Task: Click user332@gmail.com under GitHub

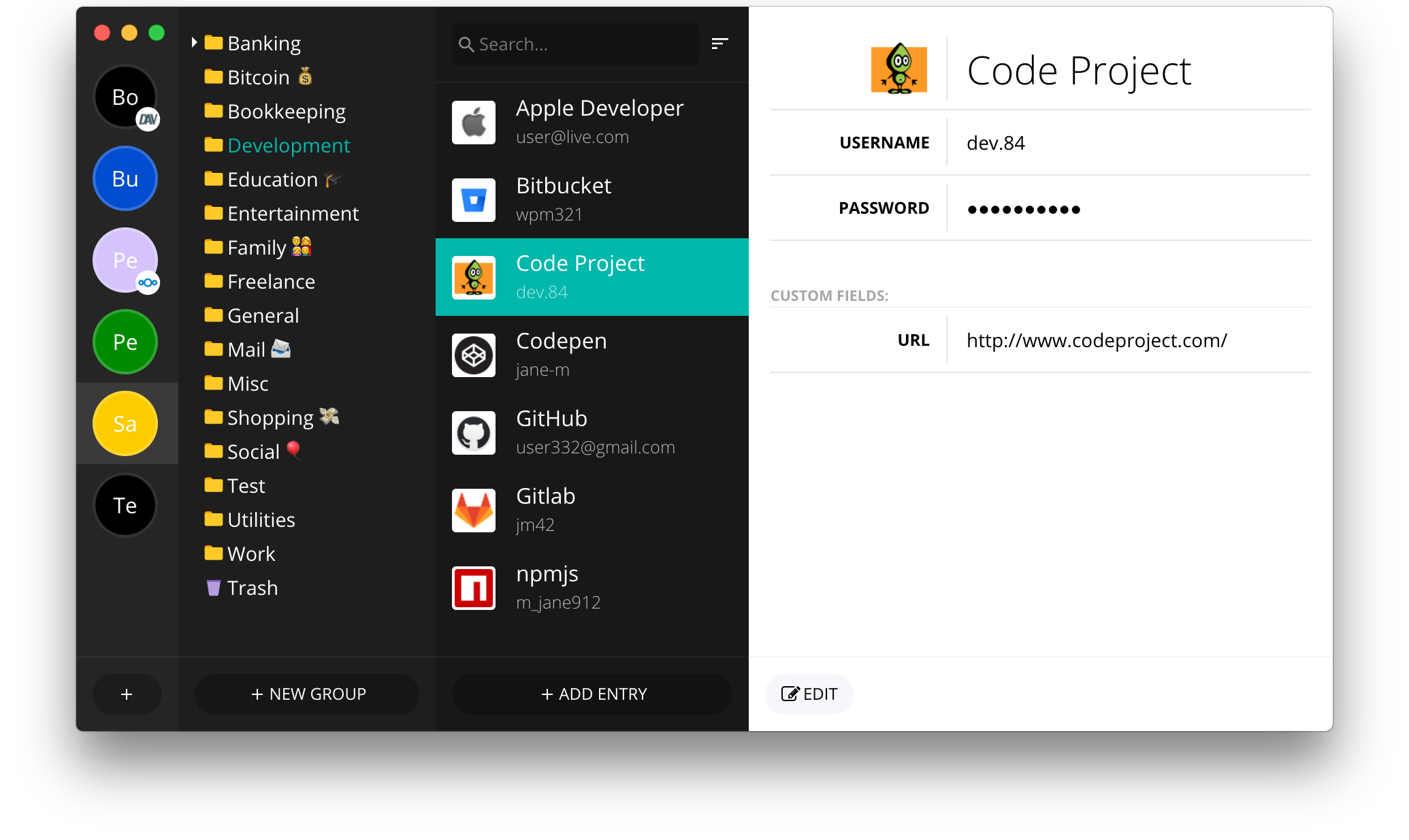Action: click(x=596, y=447)
